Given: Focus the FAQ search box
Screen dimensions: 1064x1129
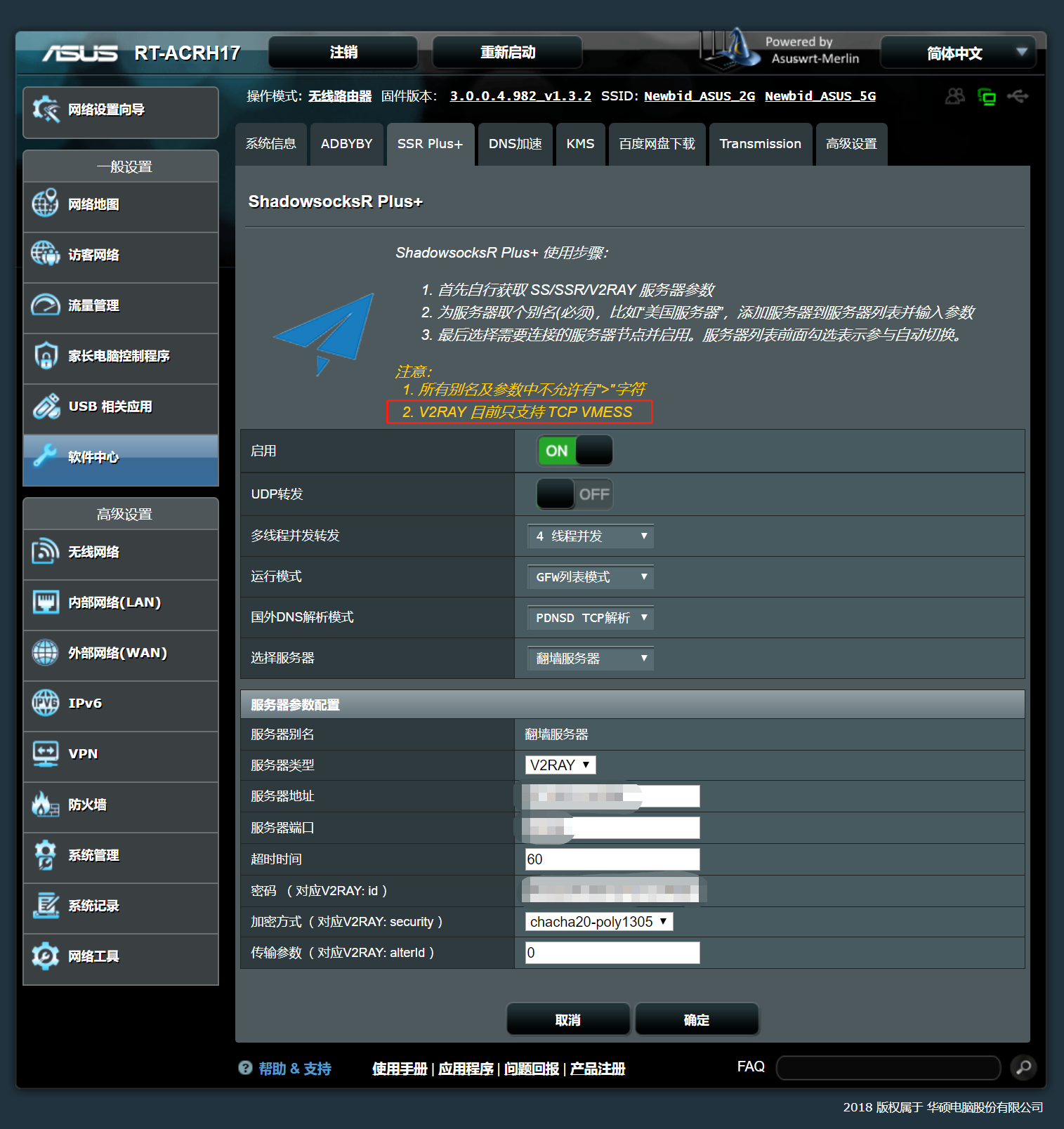Looking at the screenshot, I should pos(888,1068).
